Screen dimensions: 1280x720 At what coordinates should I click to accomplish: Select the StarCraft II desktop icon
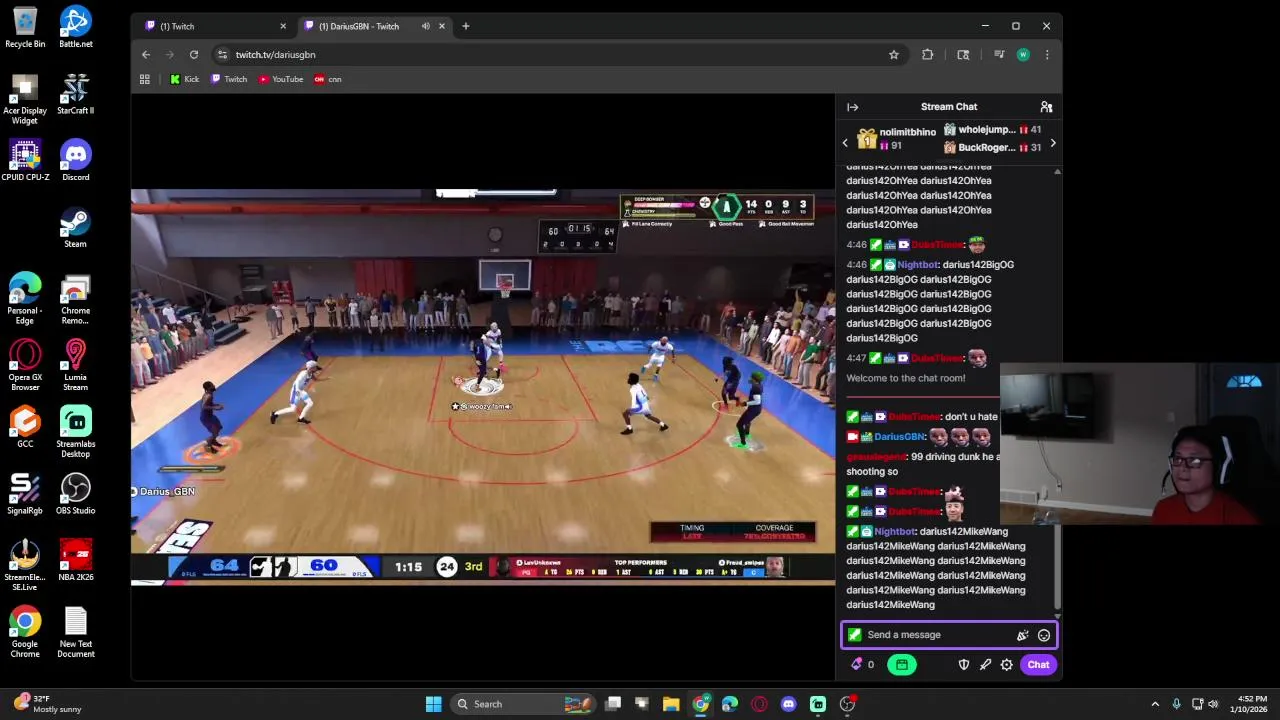[x=76, y=94]
